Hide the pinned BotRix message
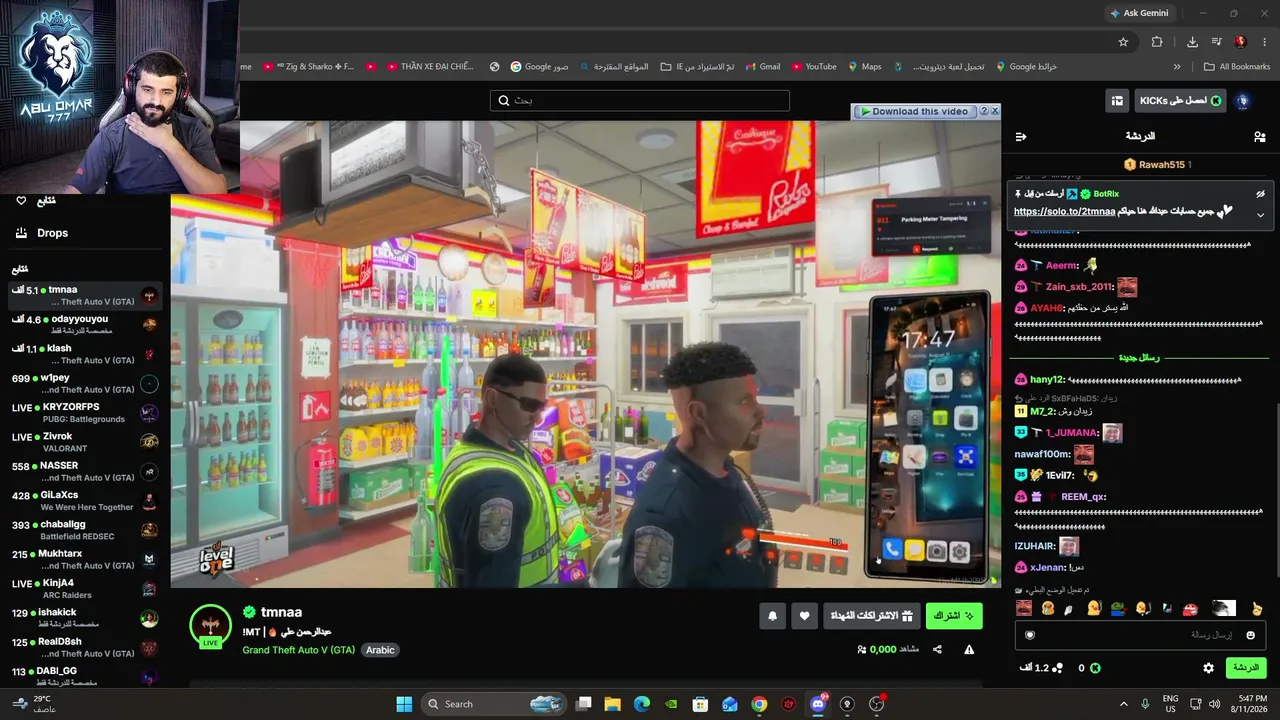 coord(1260,194)
